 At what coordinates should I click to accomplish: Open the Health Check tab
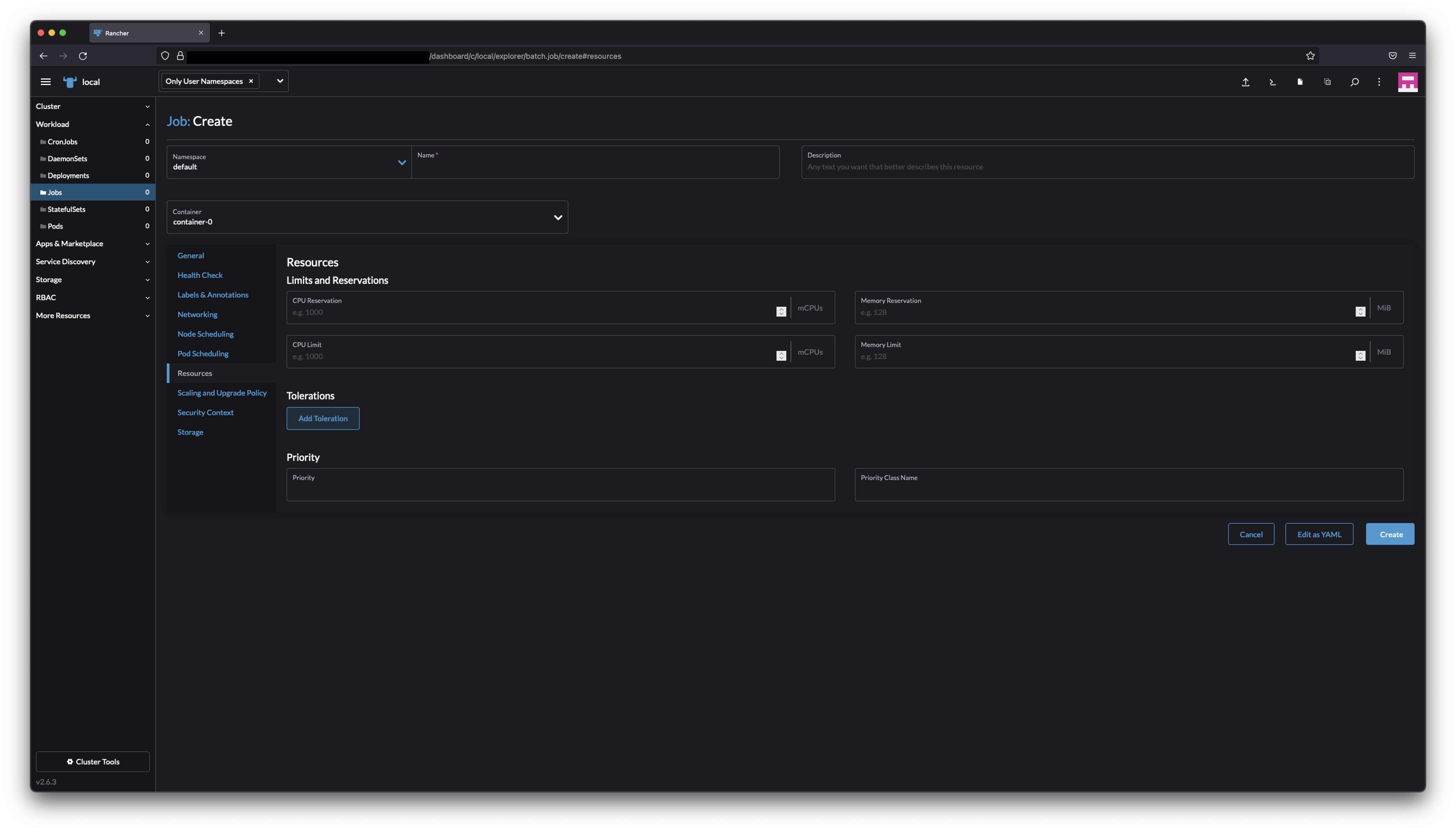pos(199,275)
